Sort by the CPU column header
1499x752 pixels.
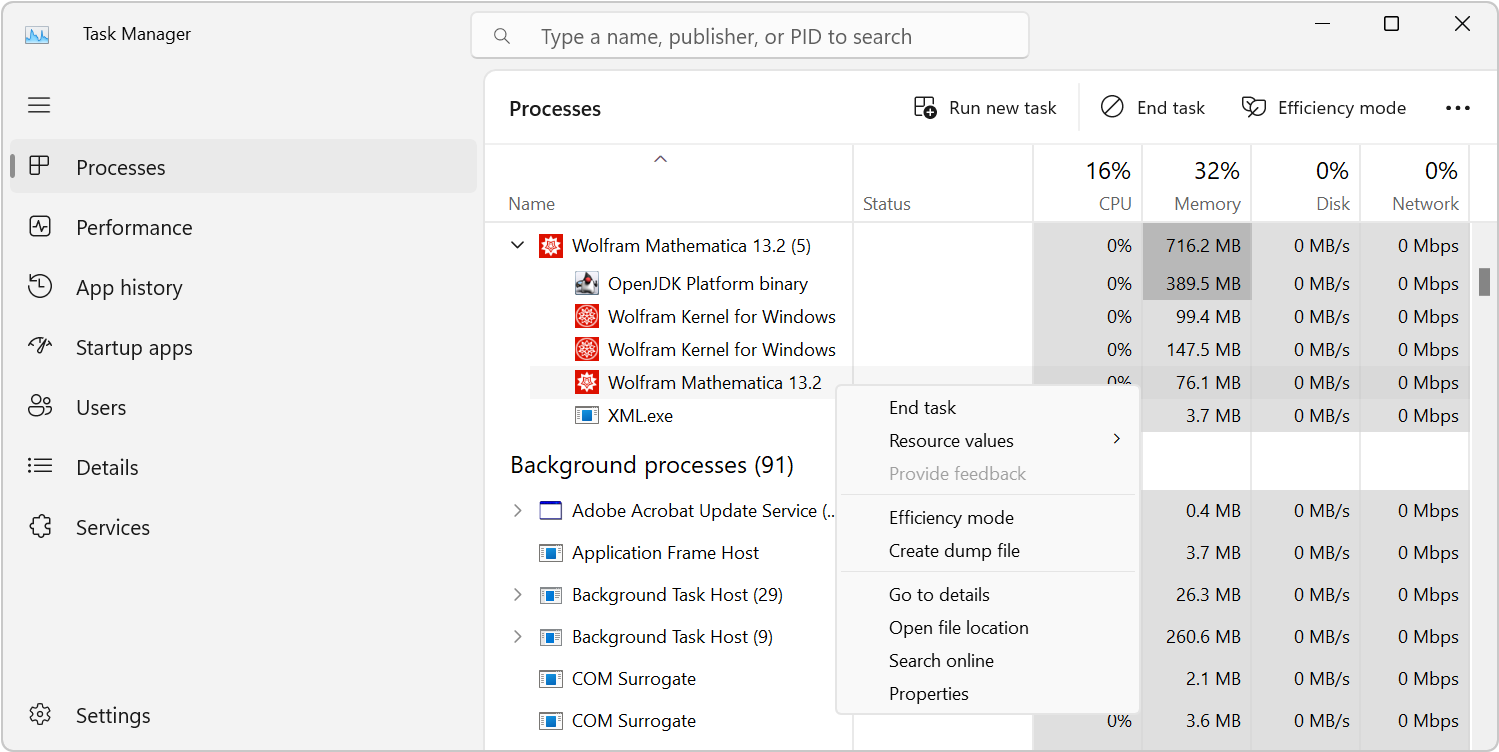point(1087,184)
